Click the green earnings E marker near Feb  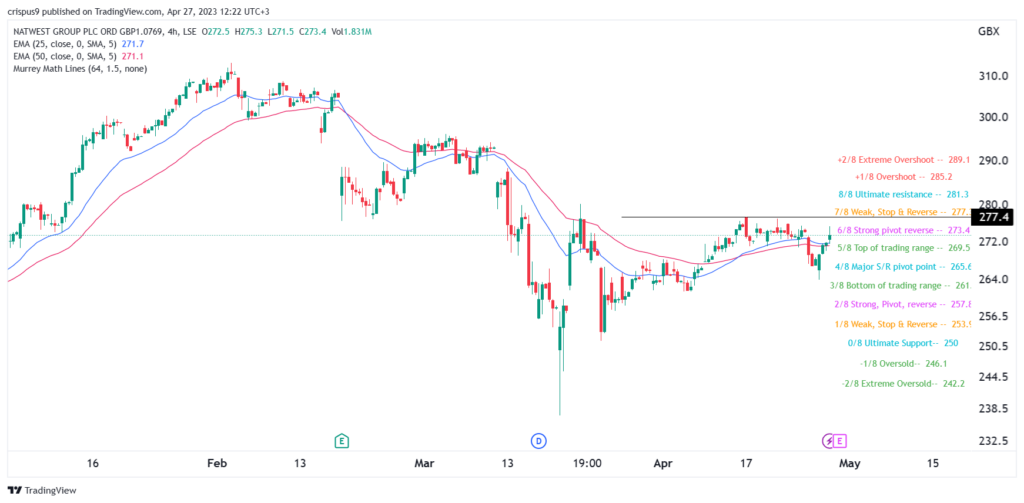(341, 441)
